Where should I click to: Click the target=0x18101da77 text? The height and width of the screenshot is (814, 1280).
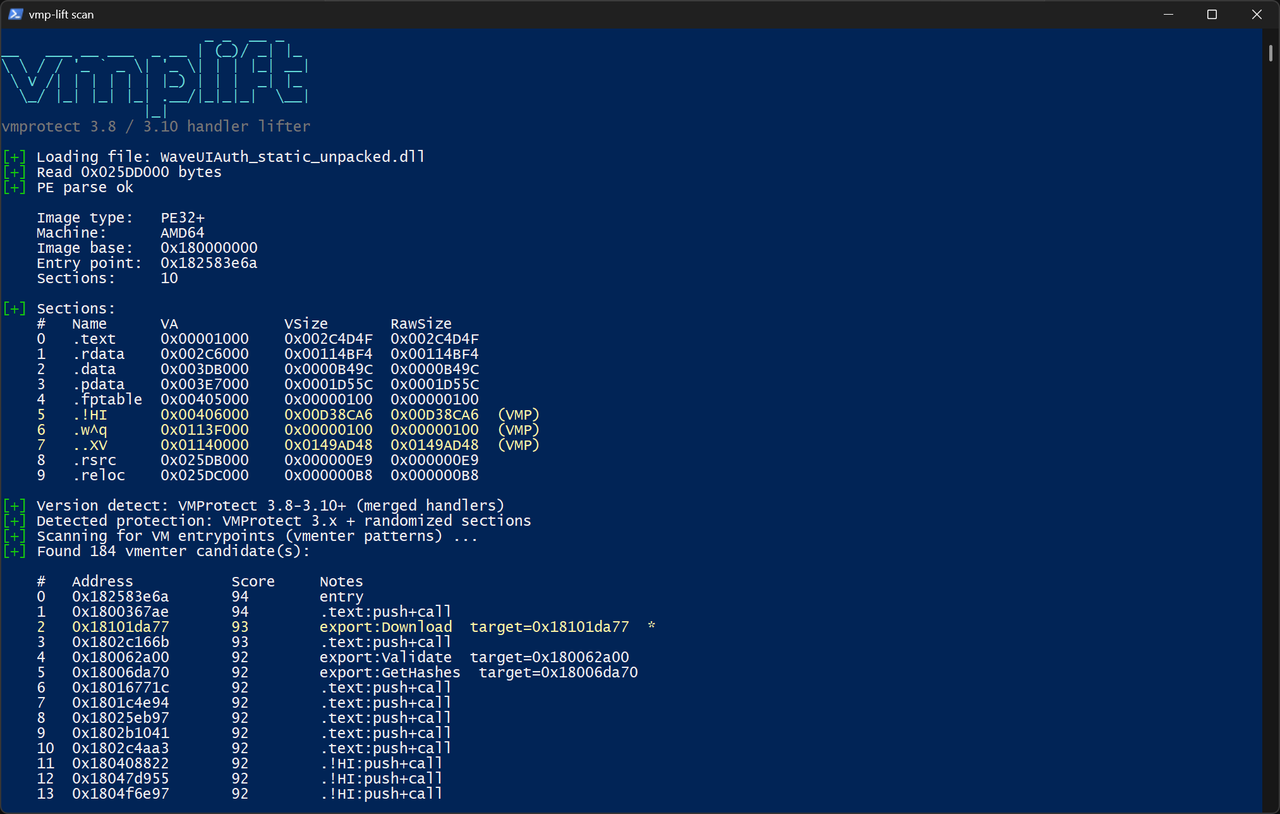(x=549, y=627)
